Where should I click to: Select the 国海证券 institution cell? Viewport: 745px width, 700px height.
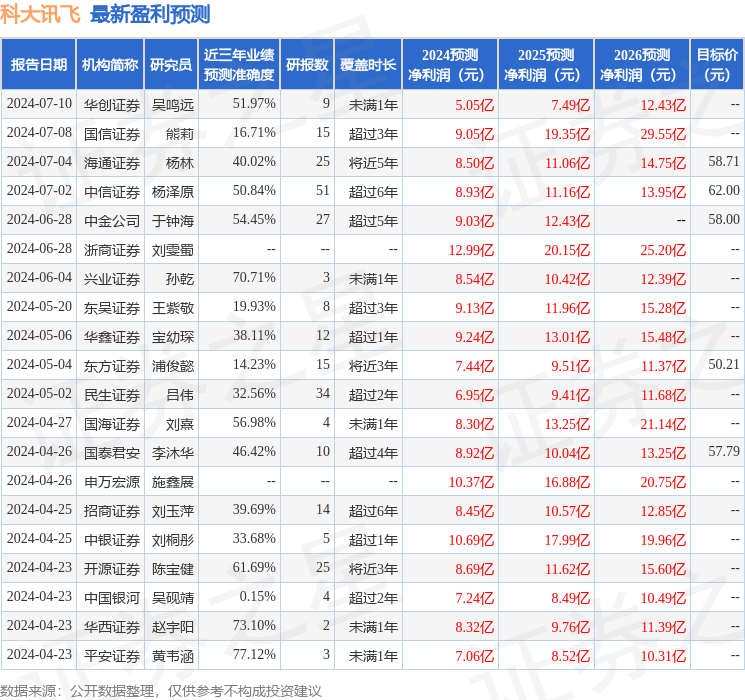tap(112, 424)
